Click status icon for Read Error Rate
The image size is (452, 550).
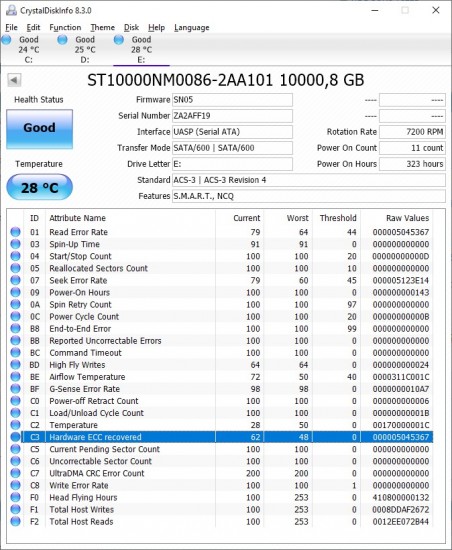(x=15, y=232)
